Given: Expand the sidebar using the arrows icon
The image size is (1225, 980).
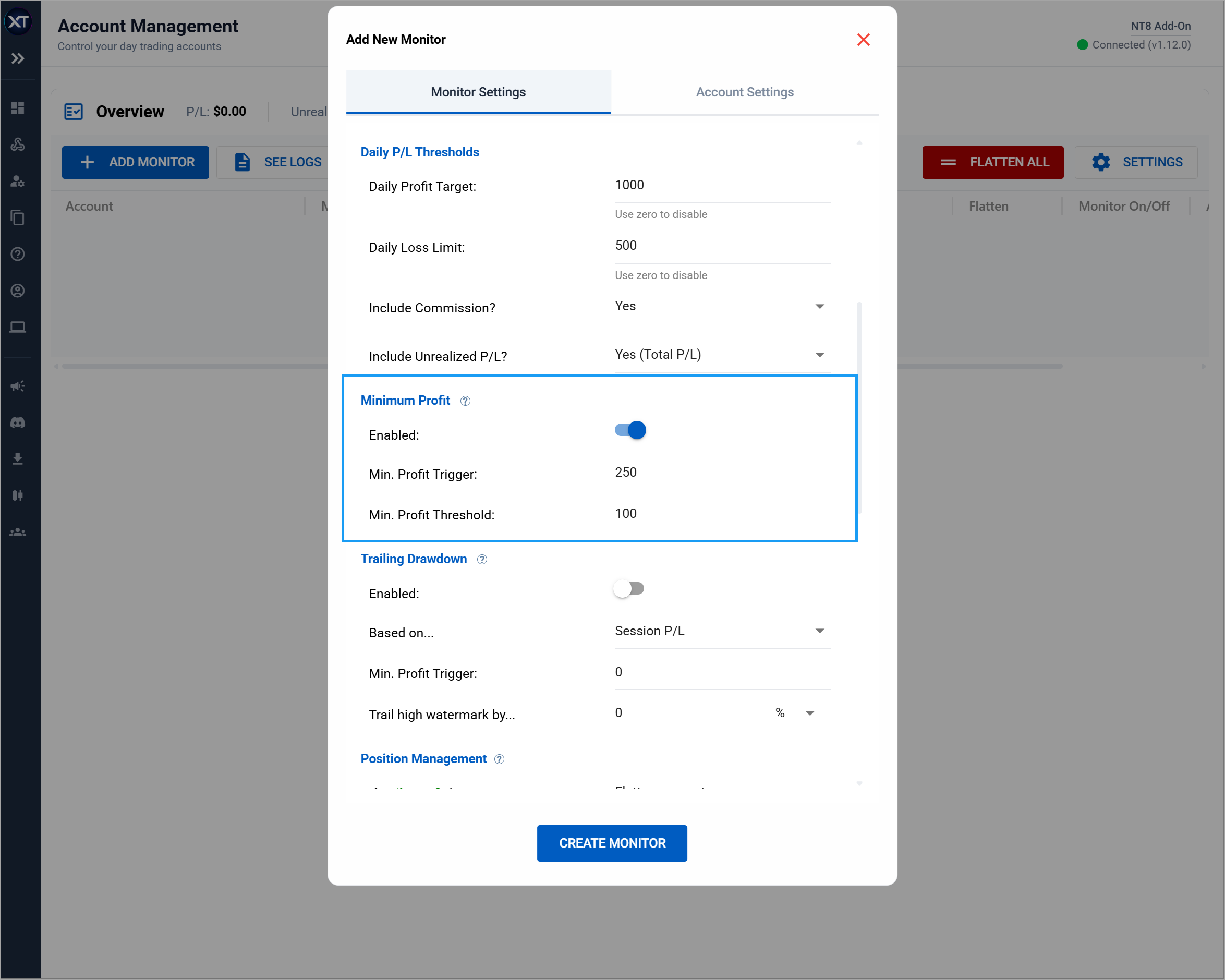Looking at the screenshot, I should pyautogui.click(x=18, y=58).
